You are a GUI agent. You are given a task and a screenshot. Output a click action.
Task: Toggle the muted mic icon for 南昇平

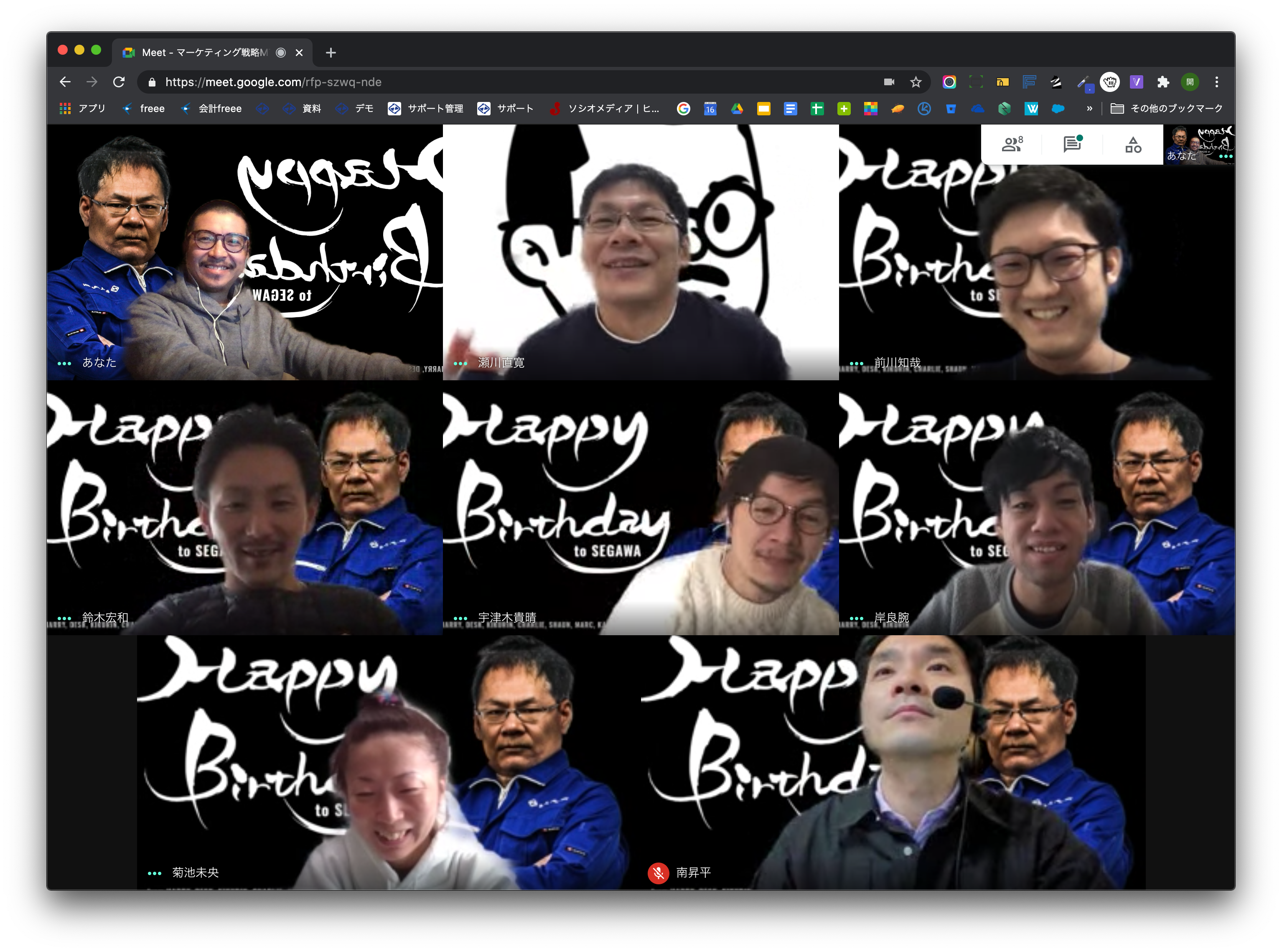click(658, 873)
